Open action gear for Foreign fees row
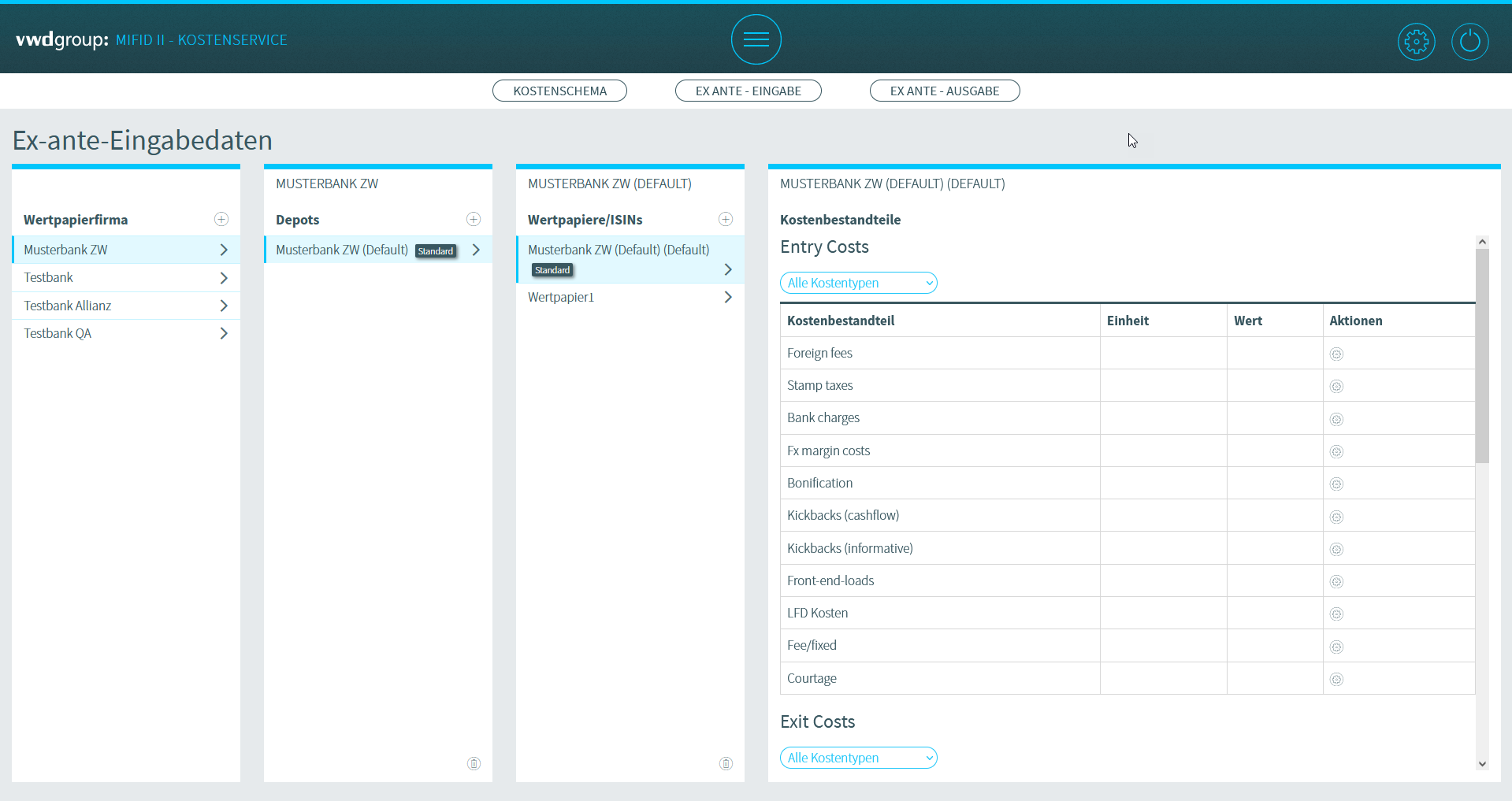The height and width of the screenshot is (801, 1512). pyautogui.click(x=1336, y=354)
